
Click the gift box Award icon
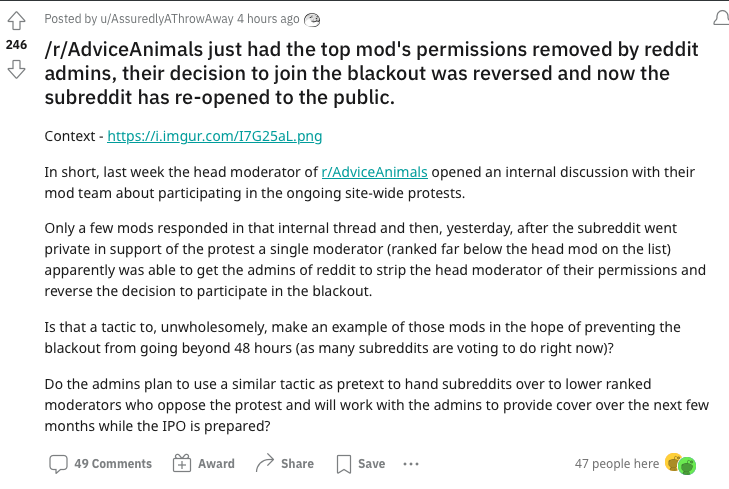coord(182,463)
